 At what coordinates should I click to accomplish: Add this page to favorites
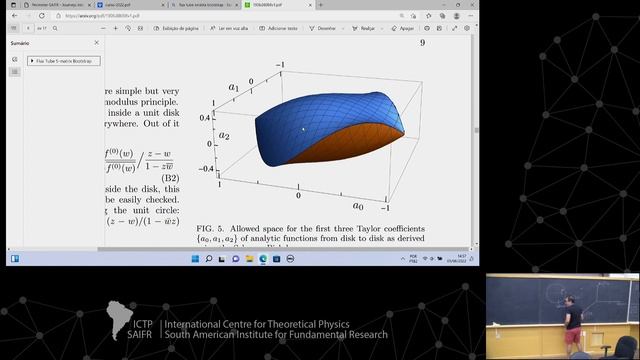414,16
